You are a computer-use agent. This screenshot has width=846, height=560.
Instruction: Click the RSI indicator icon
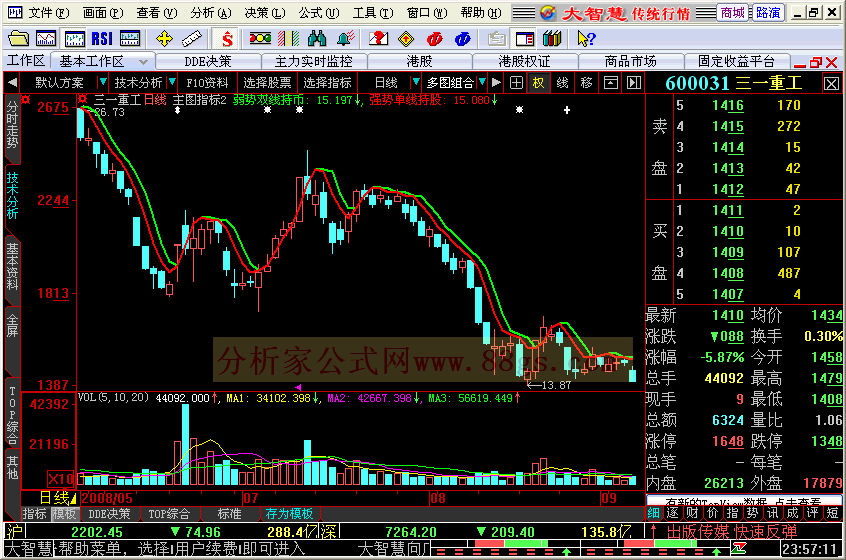click(102, 39)
